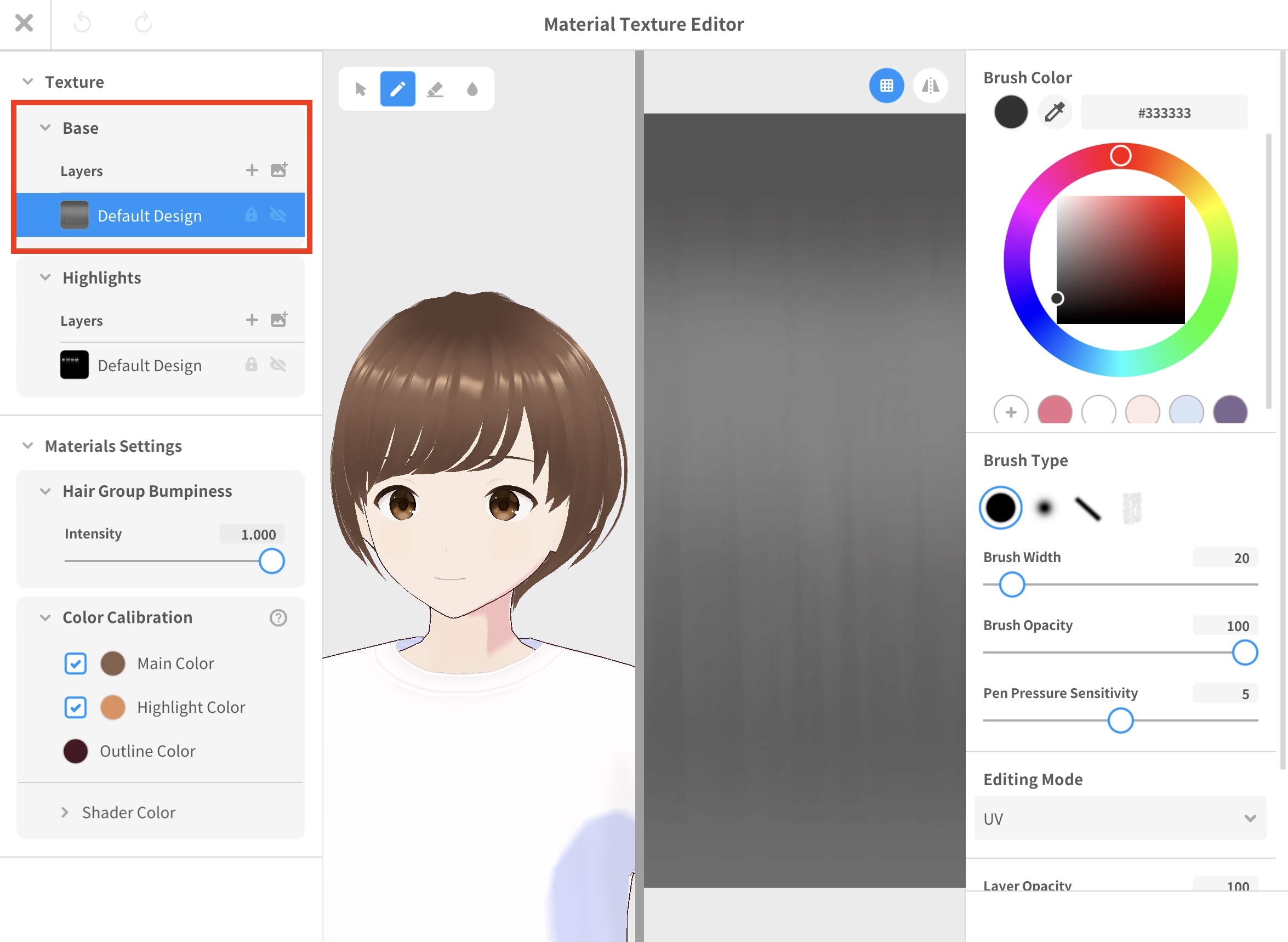The width and height of the screenshot is (1288, 942).
Task: Toggle visibility of Highlights Default Design layer
Action: coord(278,365)
